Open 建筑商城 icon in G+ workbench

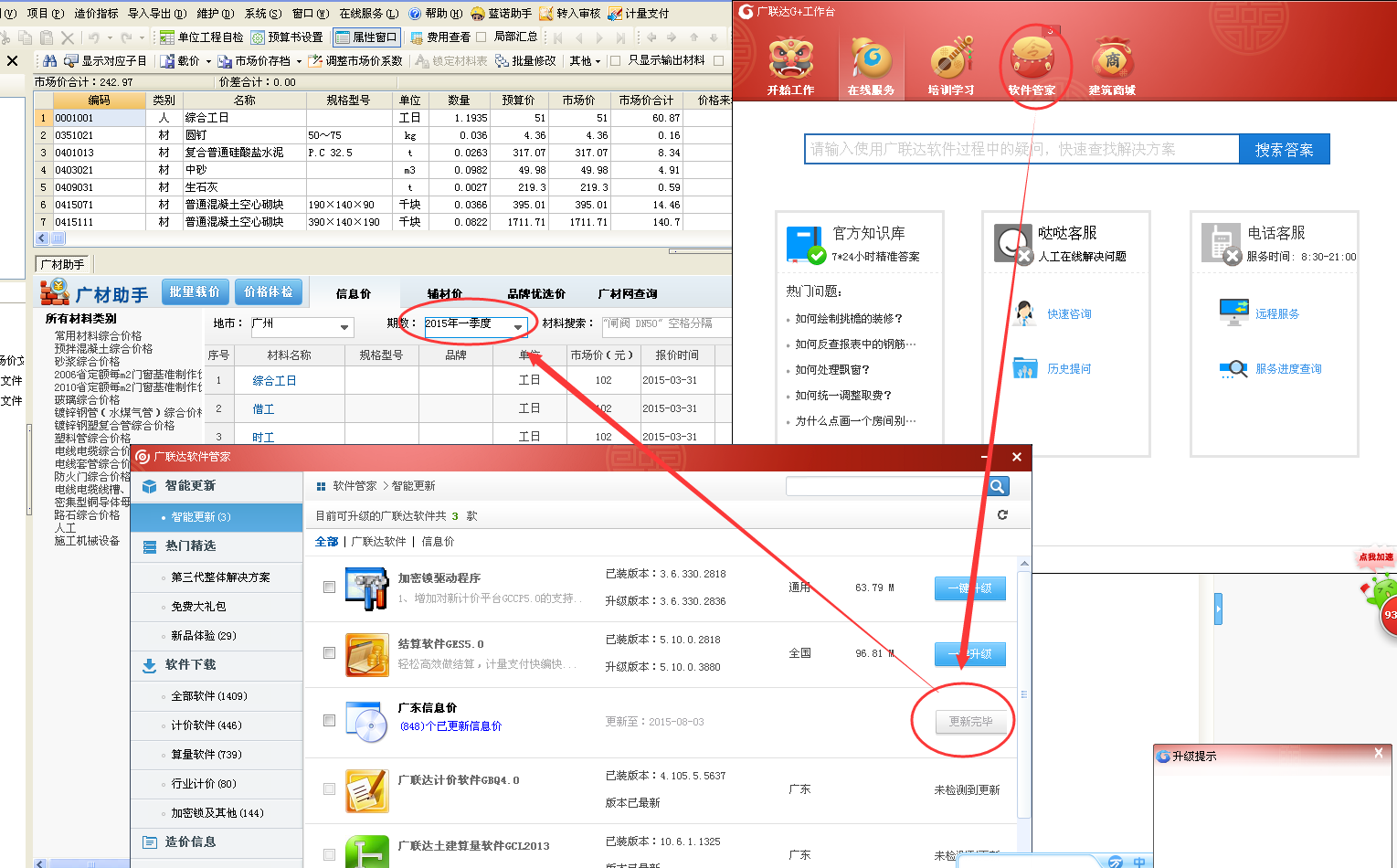(x=1112, y=66)
